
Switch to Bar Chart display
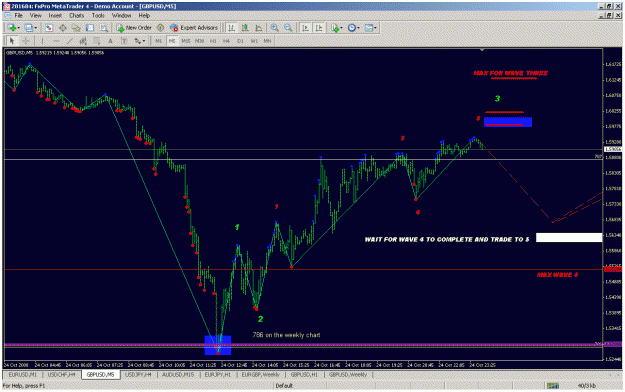tap(231, 28)
